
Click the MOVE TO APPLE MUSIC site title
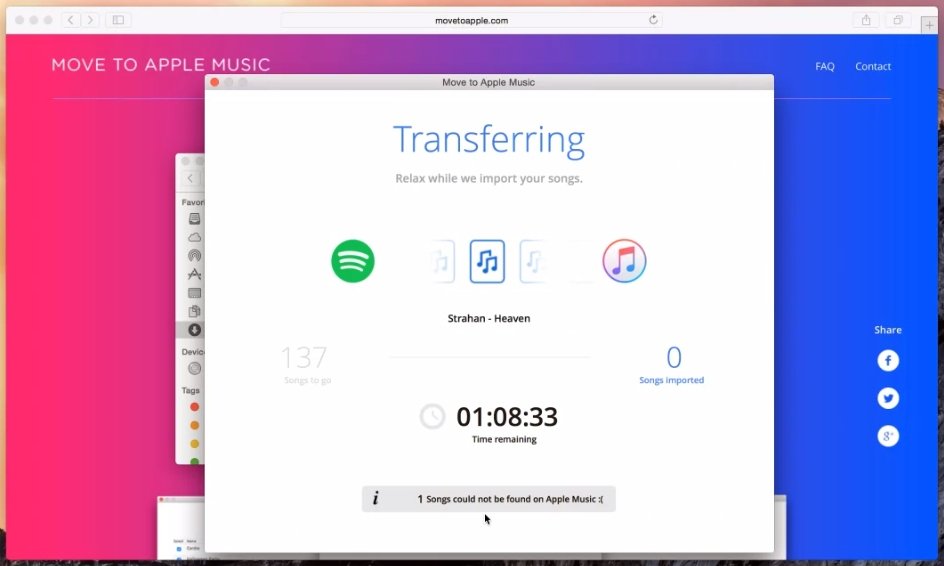[161, 64]
